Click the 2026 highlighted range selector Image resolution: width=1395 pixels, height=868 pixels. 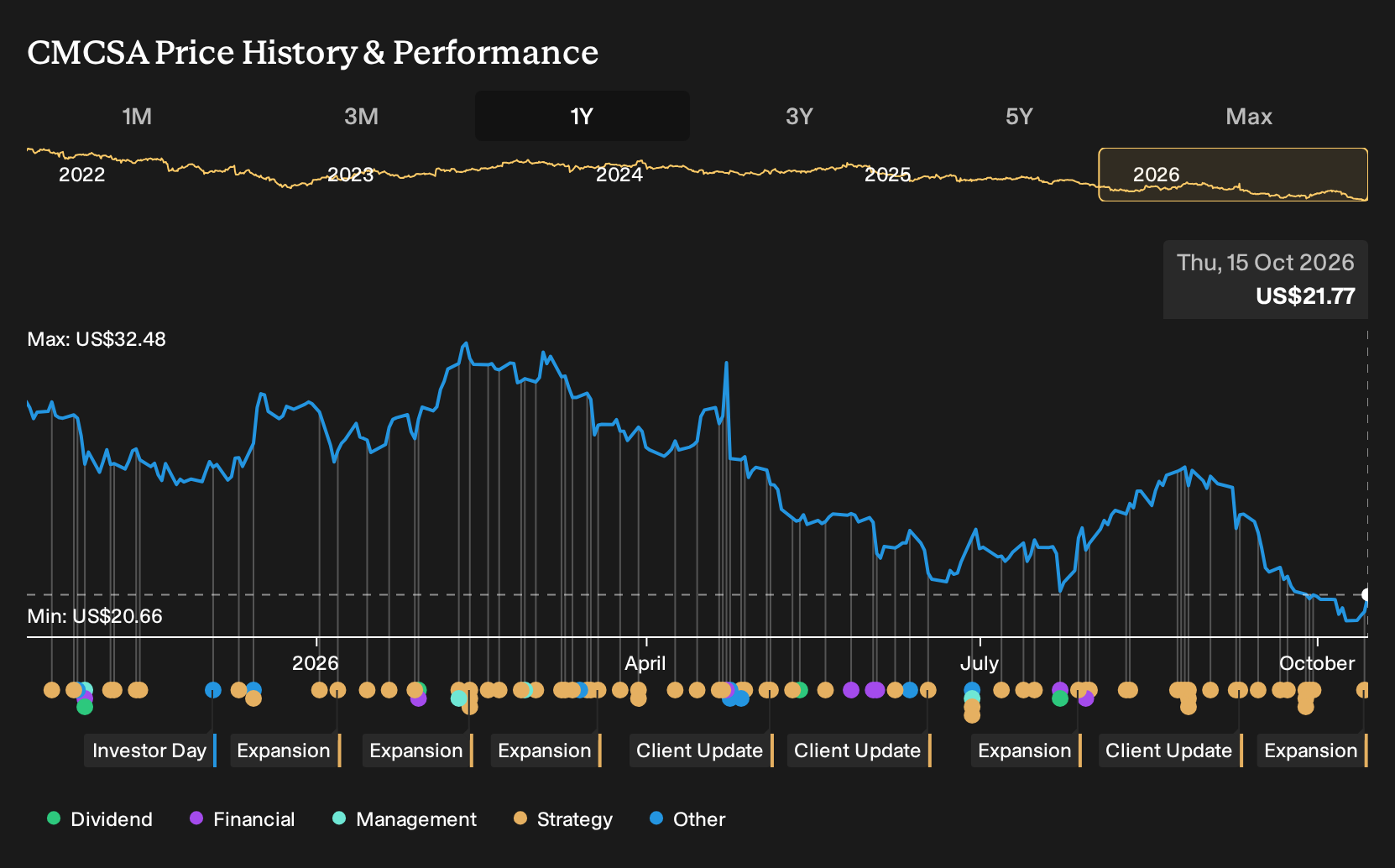(x=1233, y=175)
